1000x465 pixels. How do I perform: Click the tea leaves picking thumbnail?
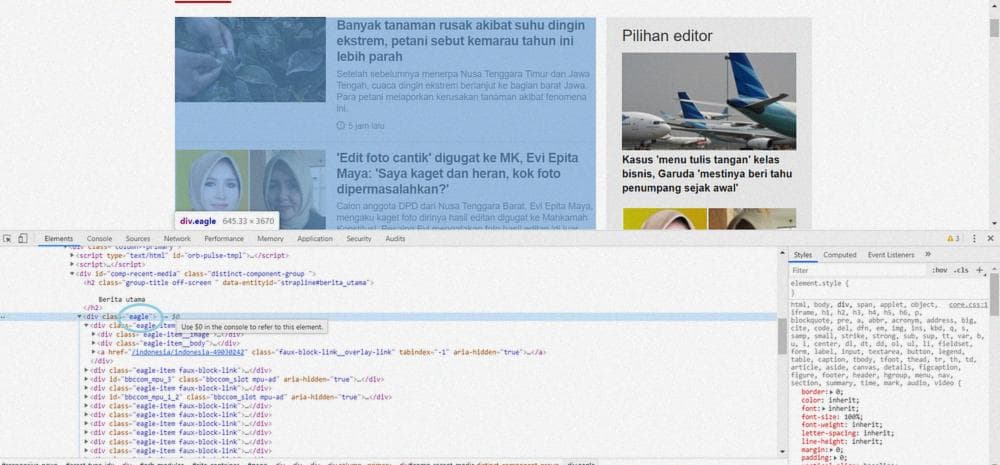pos(250,59)
